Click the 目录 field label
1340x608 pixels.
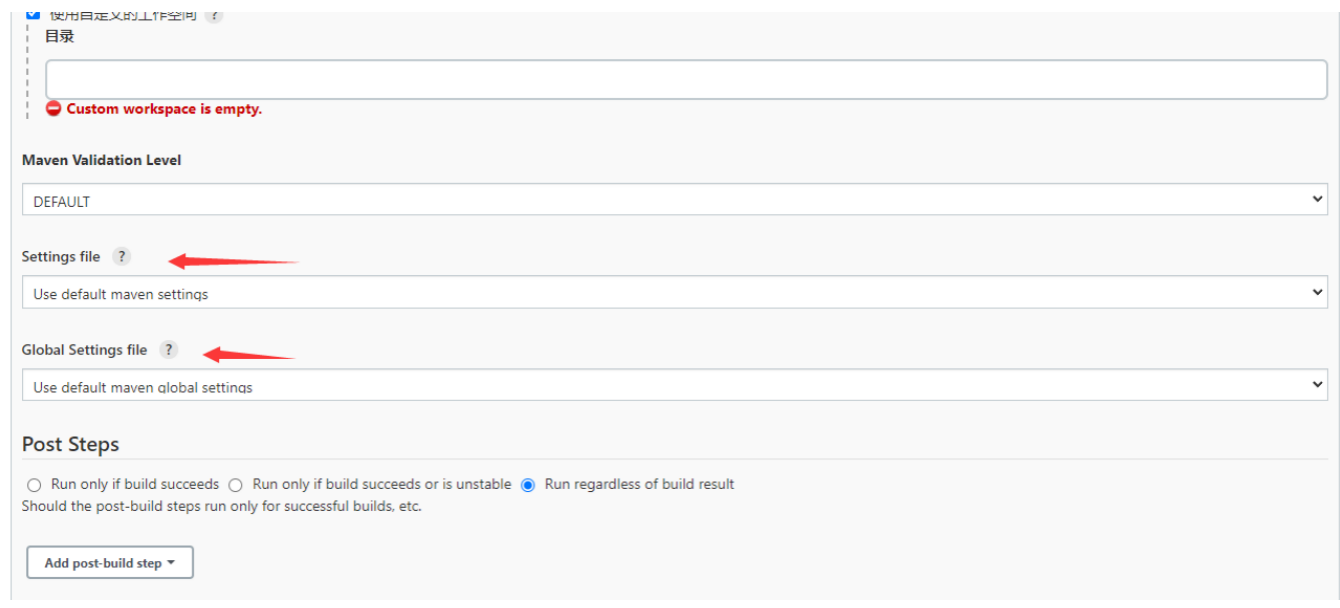[59, 37]
